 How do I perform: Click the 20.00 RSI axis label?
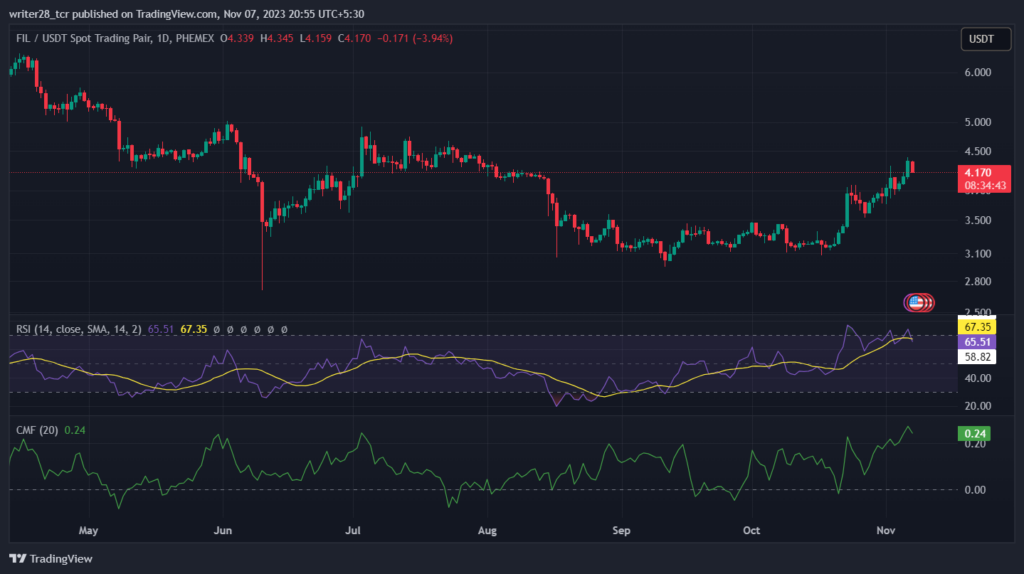point(978,406)
